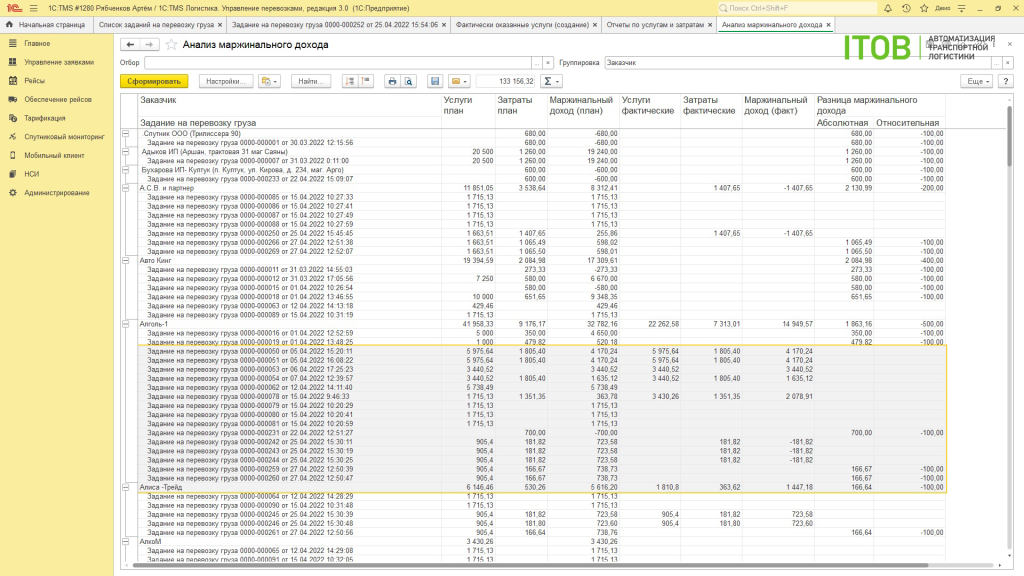Close the Анализ маржинального дохода tab
The width and height of the screenshot is (1024, 576).
[828, 25]
